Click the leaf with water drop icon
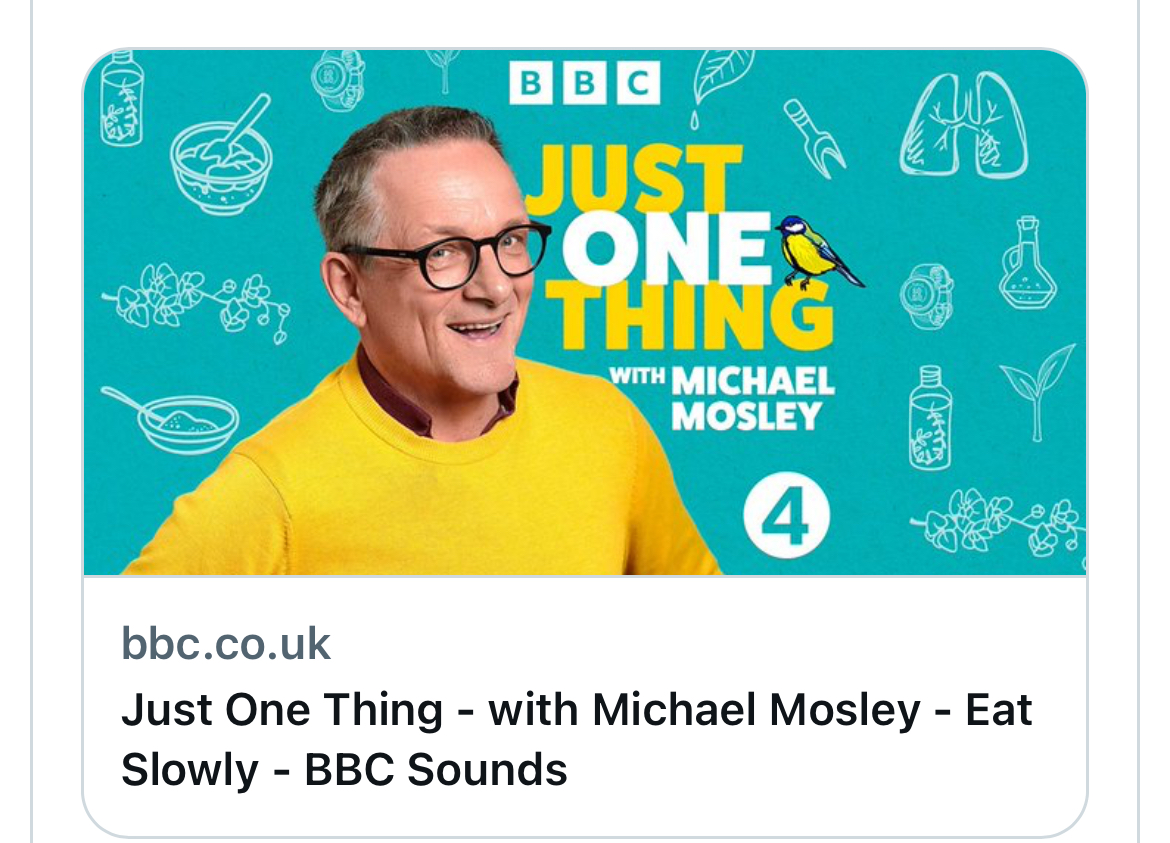 coord(719,84)
